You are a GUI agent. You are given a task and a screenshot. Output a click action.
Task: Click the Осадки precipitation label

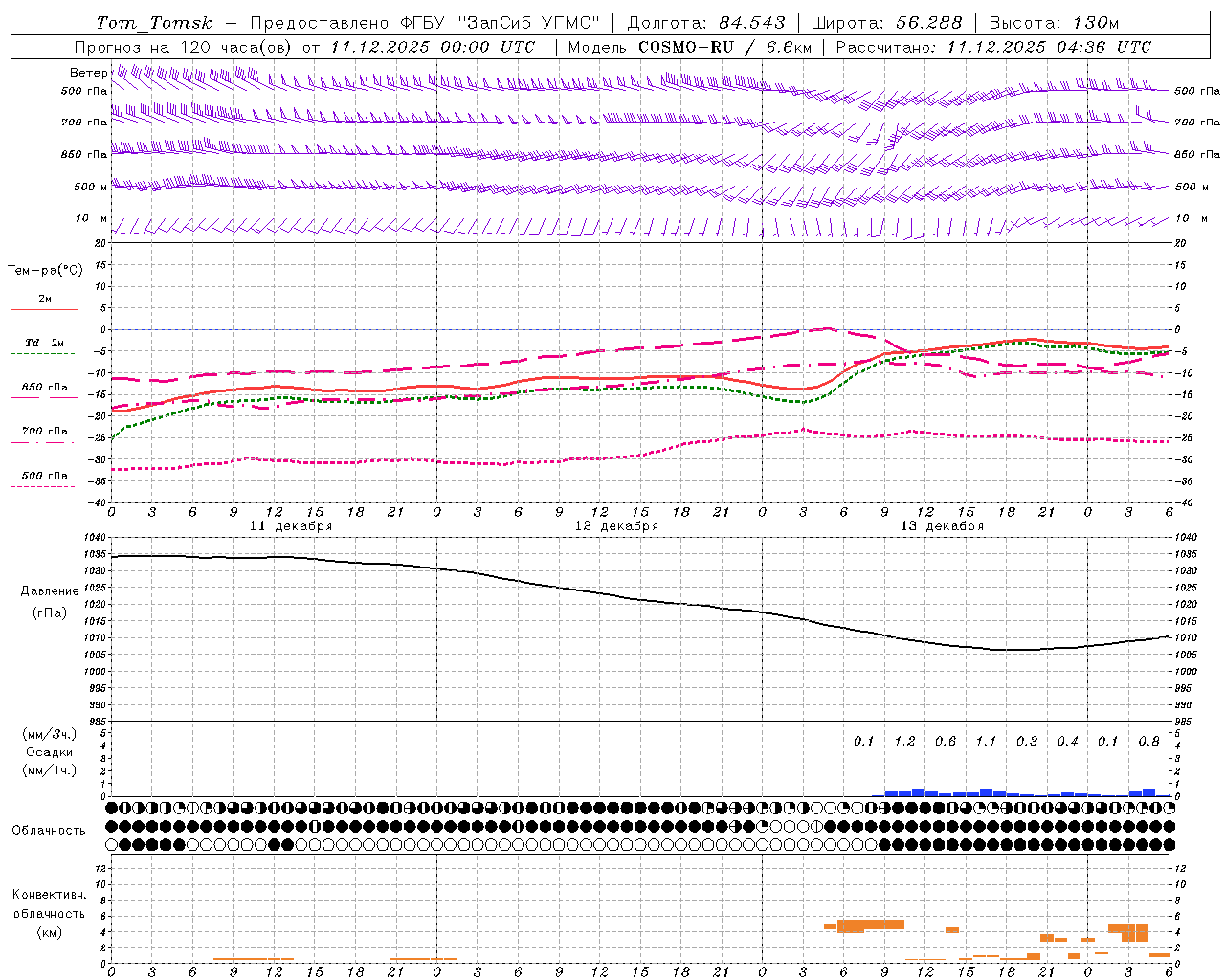click(50, 752)
